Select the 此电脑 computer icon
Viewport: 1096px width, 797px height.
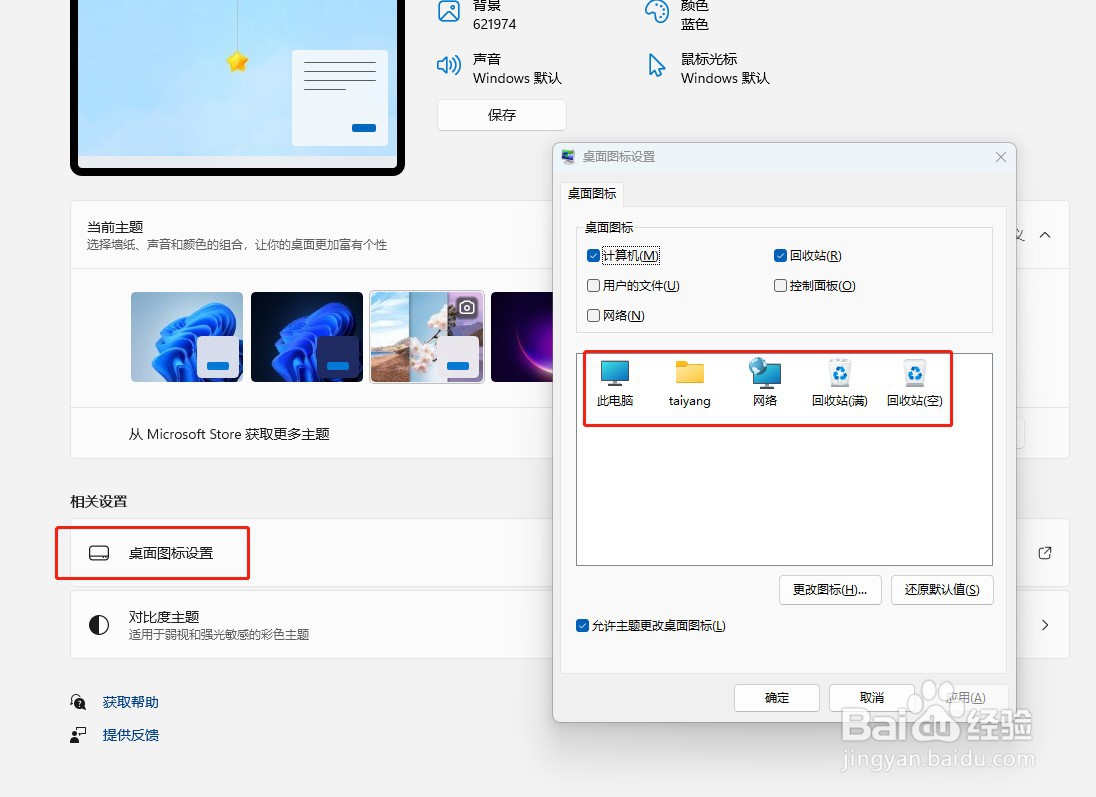(x=614, y=383)
